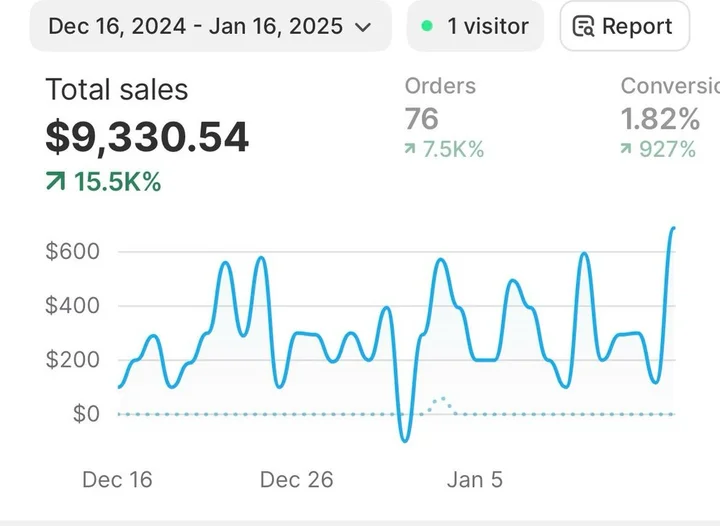Click the $9,330.54 total sales figure
720x526 pixels.
click(x=147, y=137)
